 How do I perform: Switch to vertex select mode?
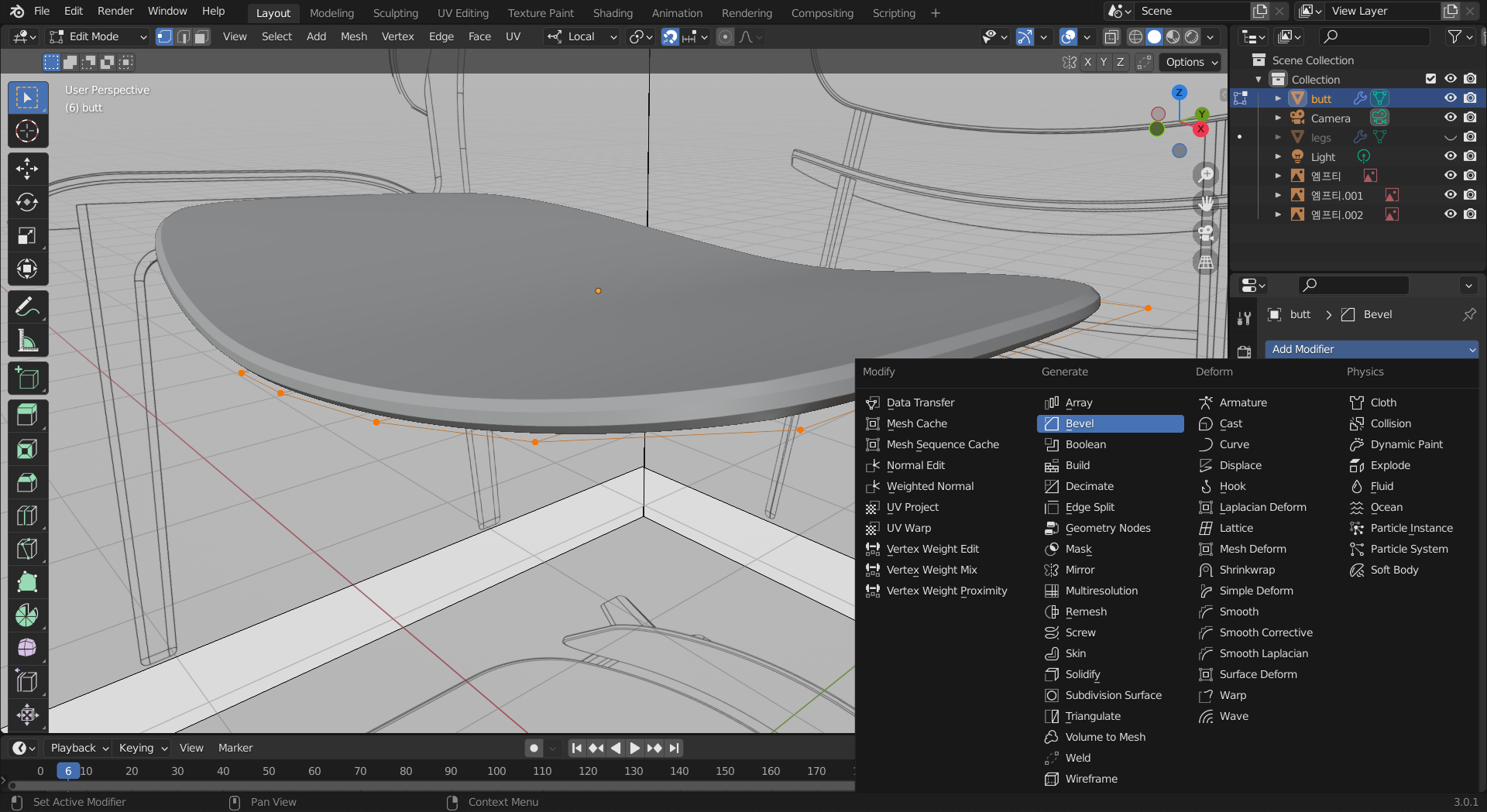165,36
